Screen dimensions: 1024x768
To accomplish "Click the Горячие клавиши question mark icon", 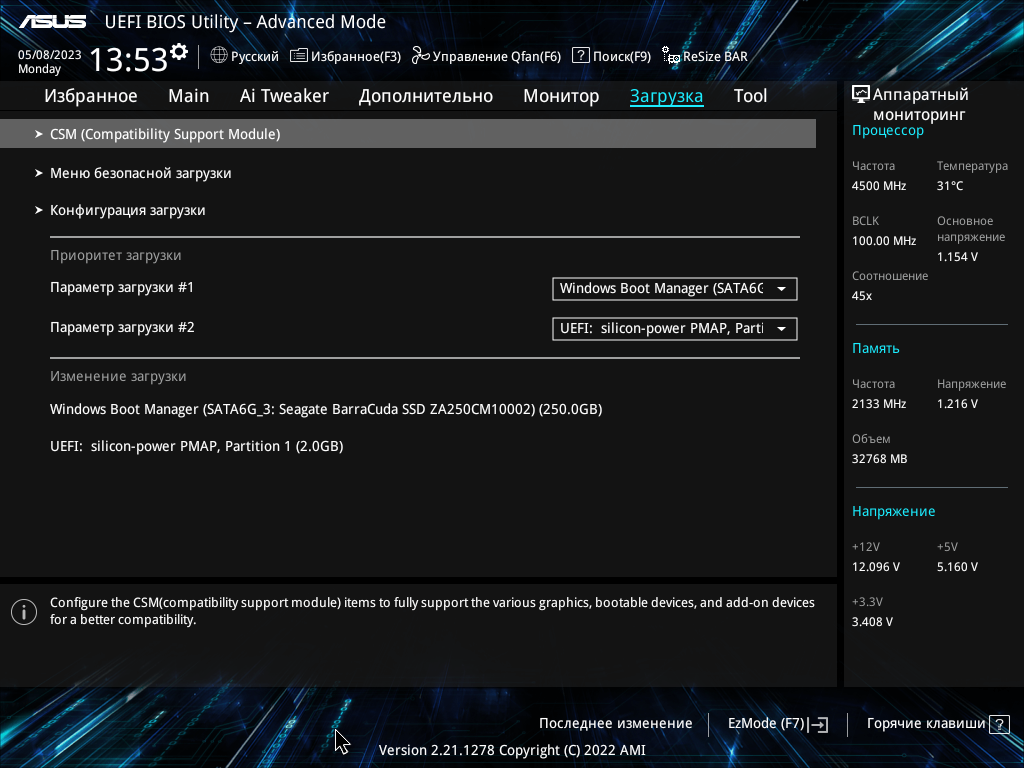I will pos(998,724).
